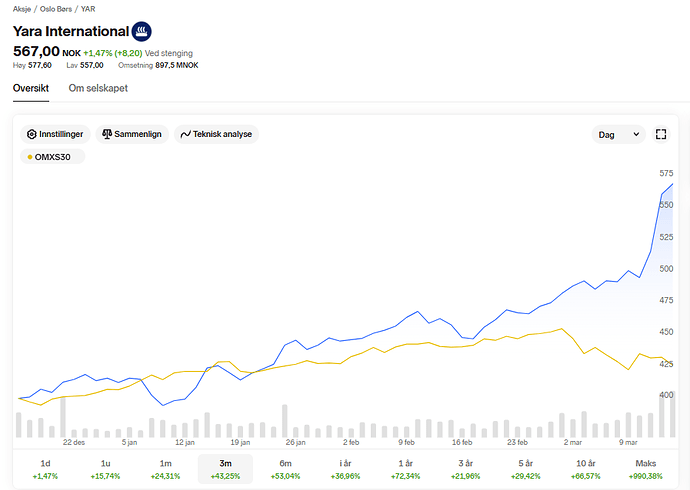Toggle the OMXS30 comparison chip
Image resolution: width=690 pixels, height=490 pixels.
click(x=54, y=157)
